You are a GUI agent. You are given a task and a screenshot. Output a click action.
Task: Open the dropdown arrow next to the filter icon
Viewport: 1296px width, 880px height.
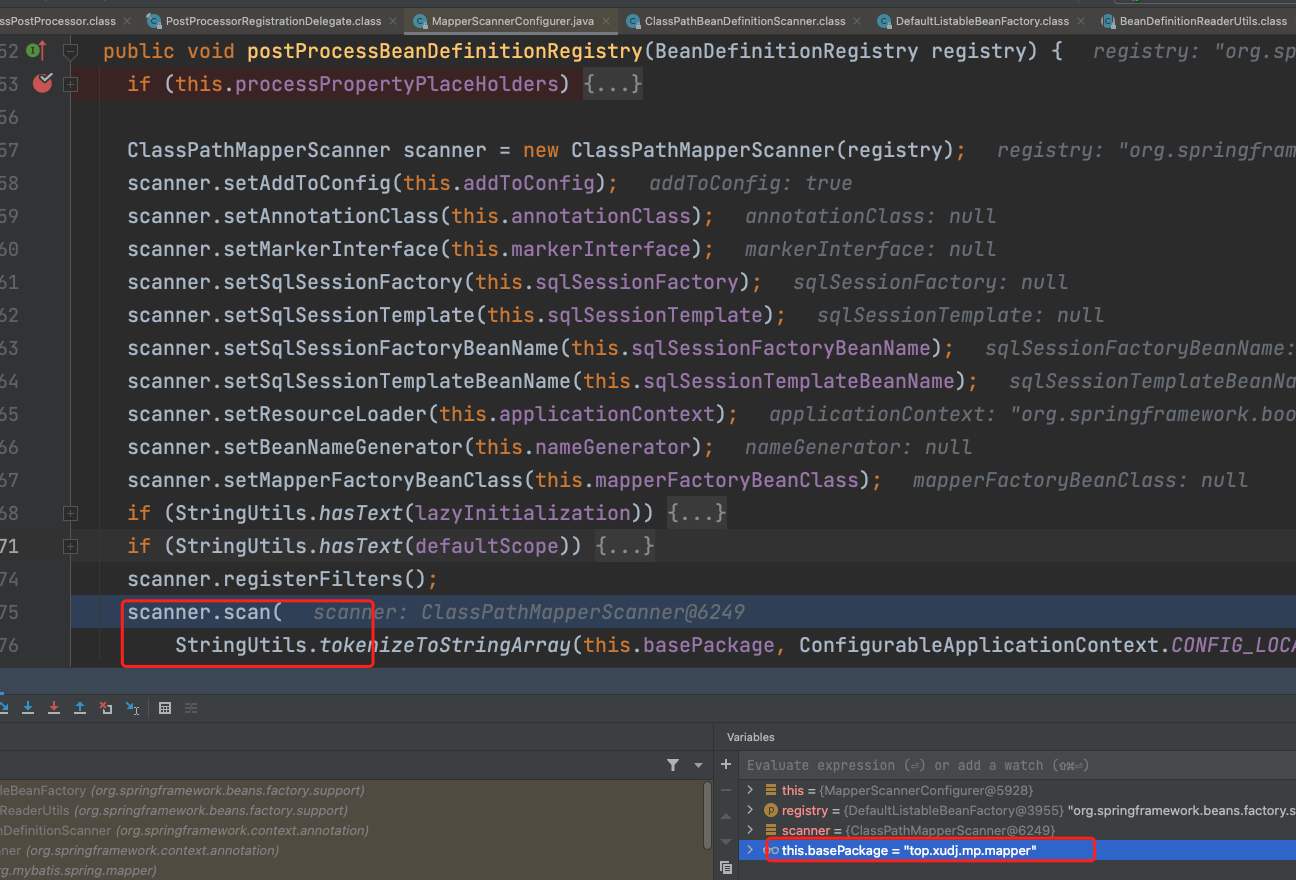point(699,765)
